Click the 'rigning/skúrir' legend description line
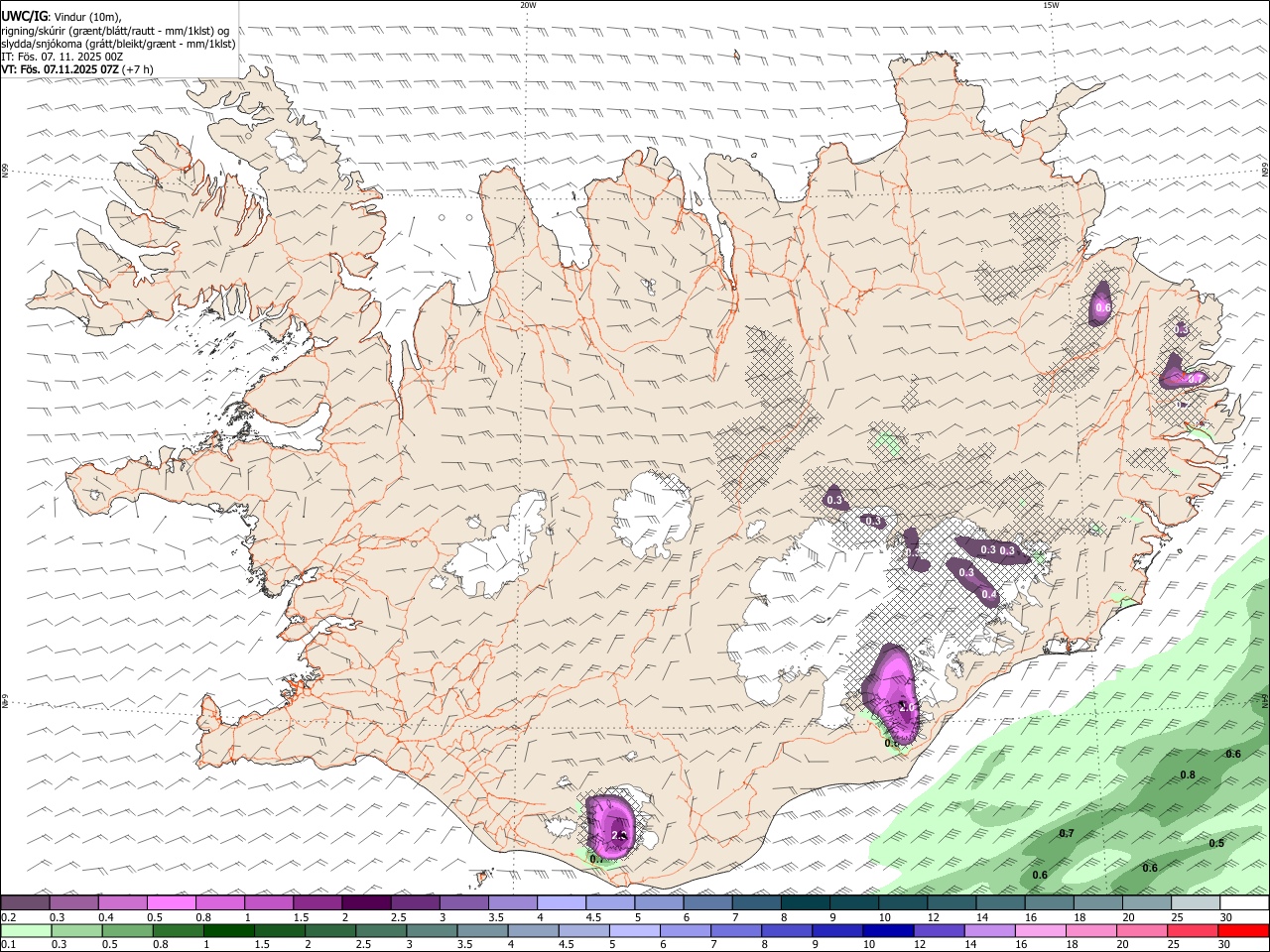Screen dimensions: 1270x952 (114, 30)
